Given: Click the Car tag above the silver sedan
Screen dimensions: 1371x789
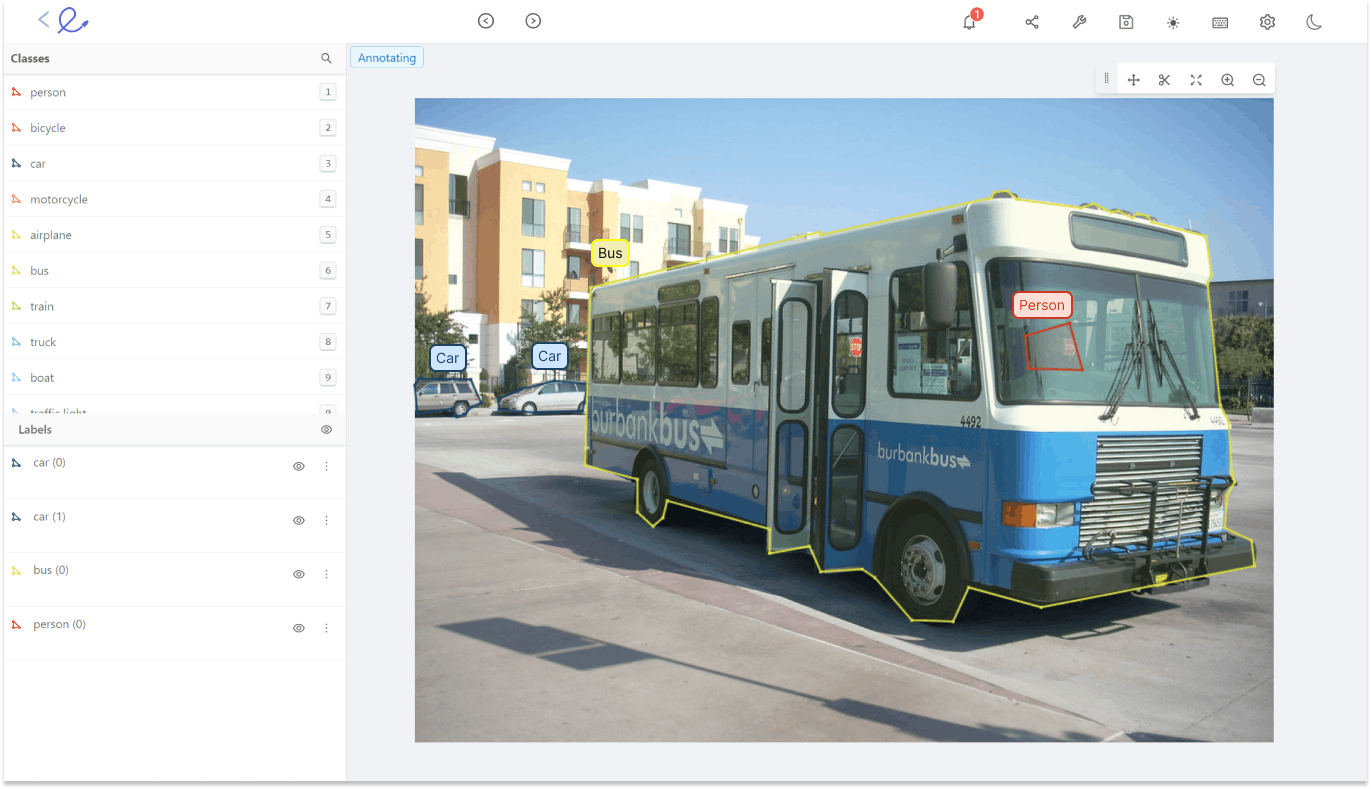Looking at the screenshot, I should coord(550,355).
